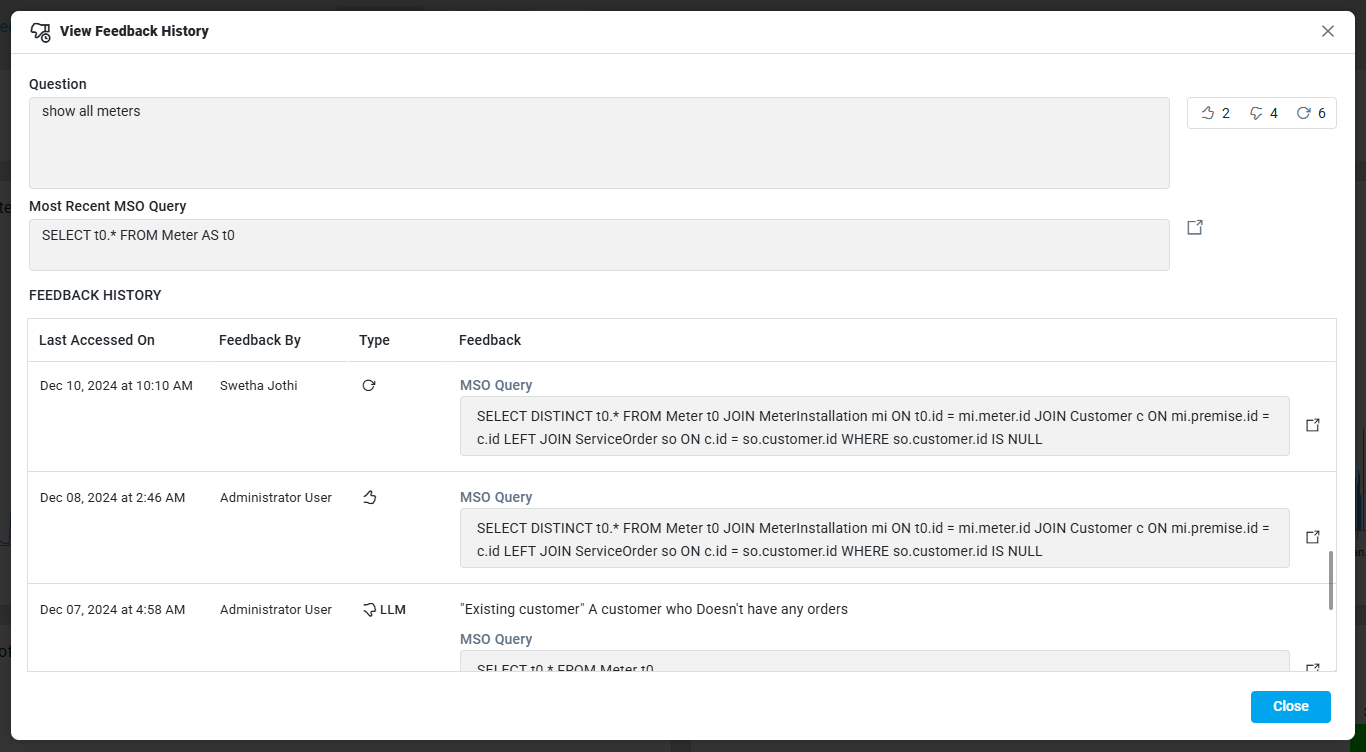Image resolution: width=1366 pixels, height=752 pixels.
Task: Click the Most Recent MSO Query text box
Action: [598, 244]
